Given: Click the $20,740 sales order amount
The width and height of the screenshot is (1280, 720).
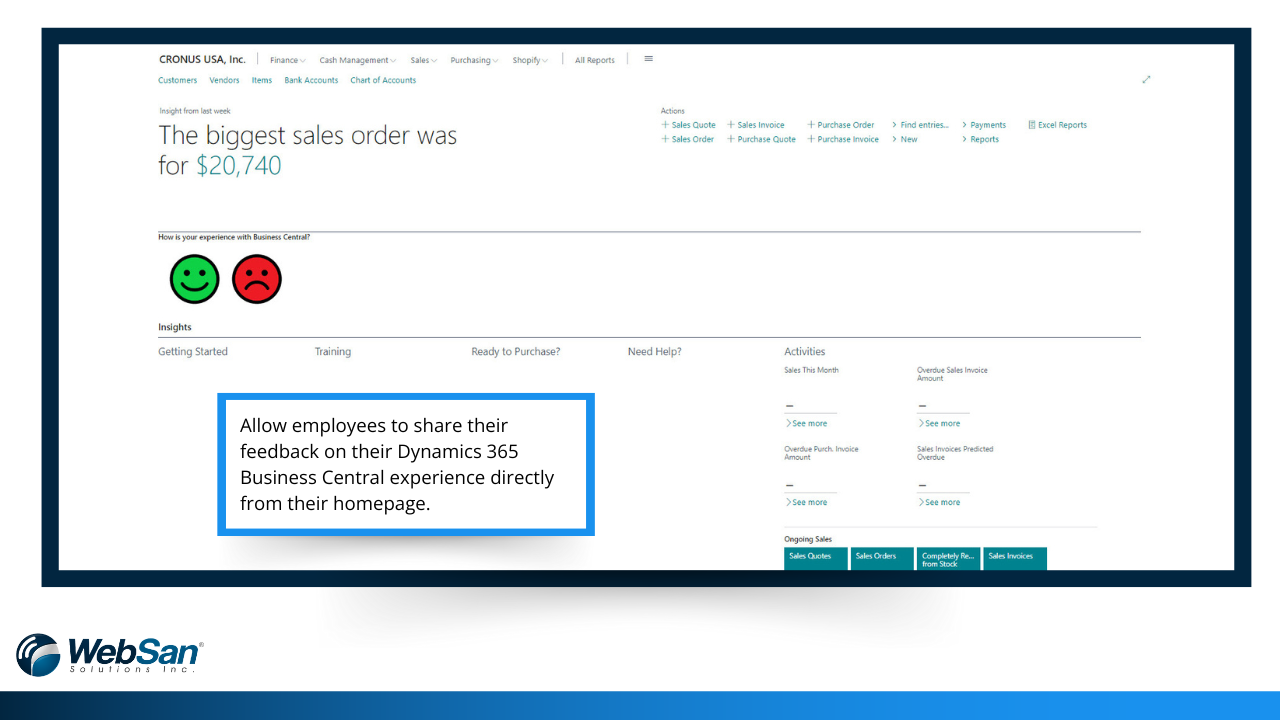Looking at the screenshot, I should 239,166.
